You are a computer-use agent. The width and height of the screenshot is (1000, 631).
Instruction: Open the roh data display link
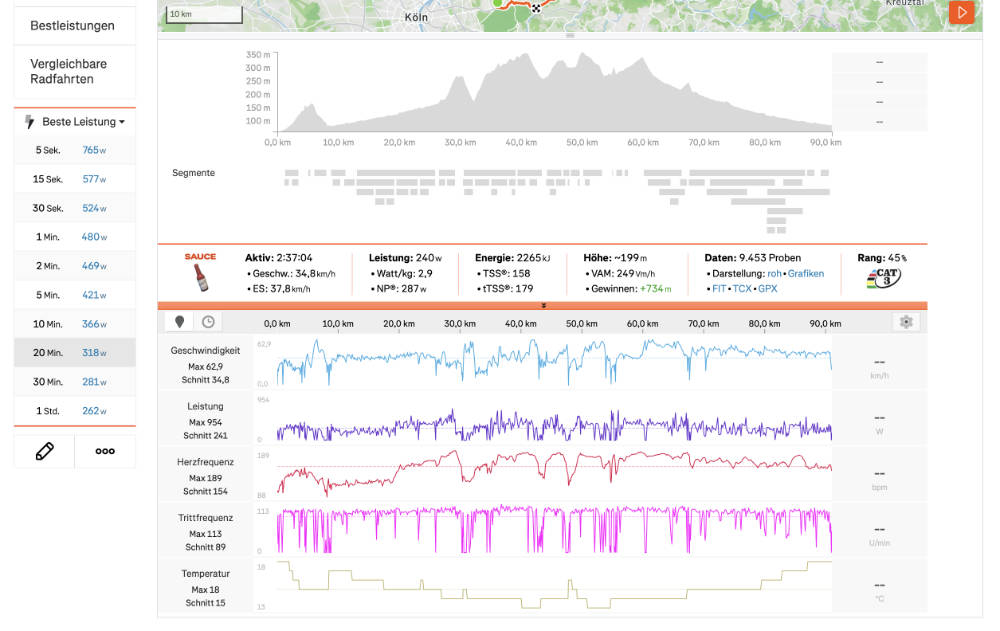tap(774, 273)
